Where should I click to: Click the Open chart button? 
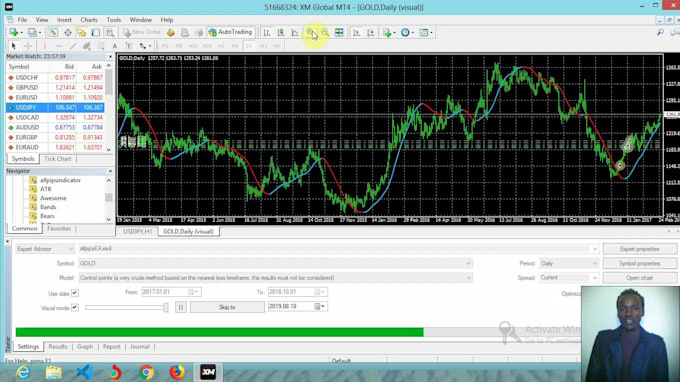(640, 278)
